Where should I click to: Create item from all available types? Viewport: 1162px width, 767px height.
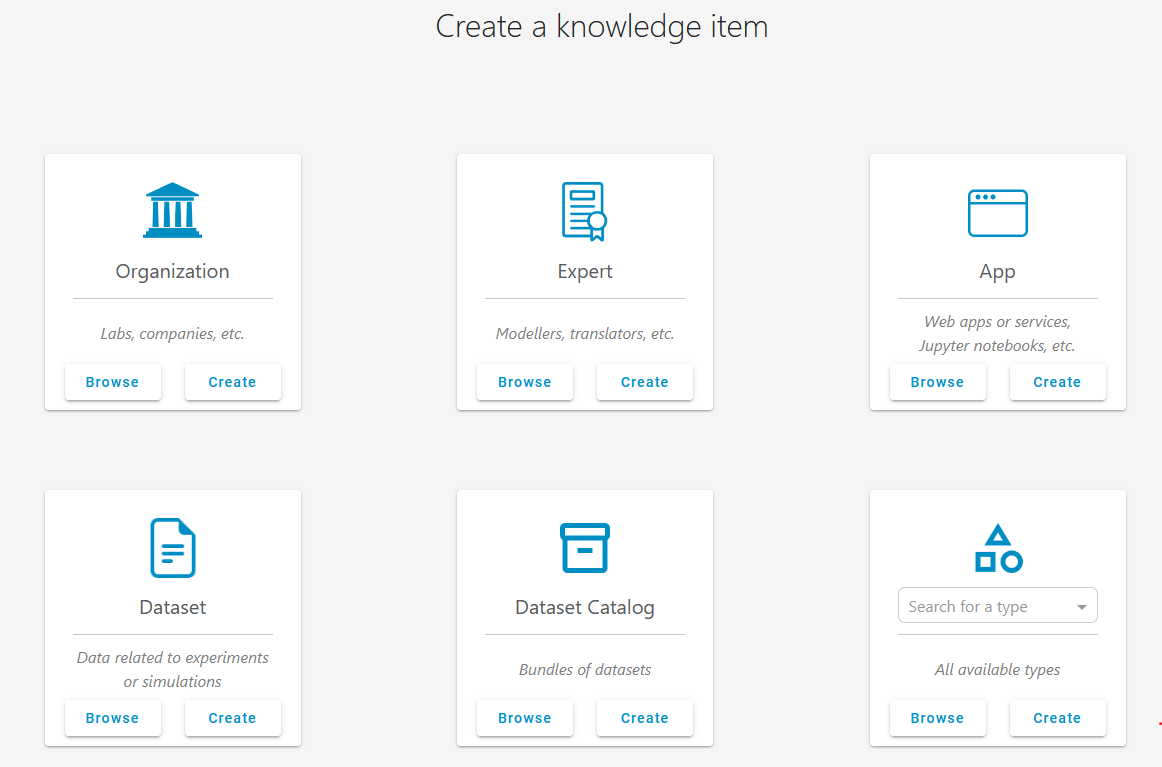click(1058, 717)
